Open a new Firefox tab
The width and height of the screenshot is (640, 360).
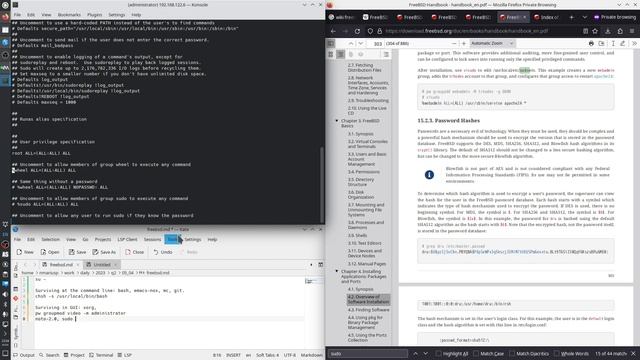click(571, 17)
